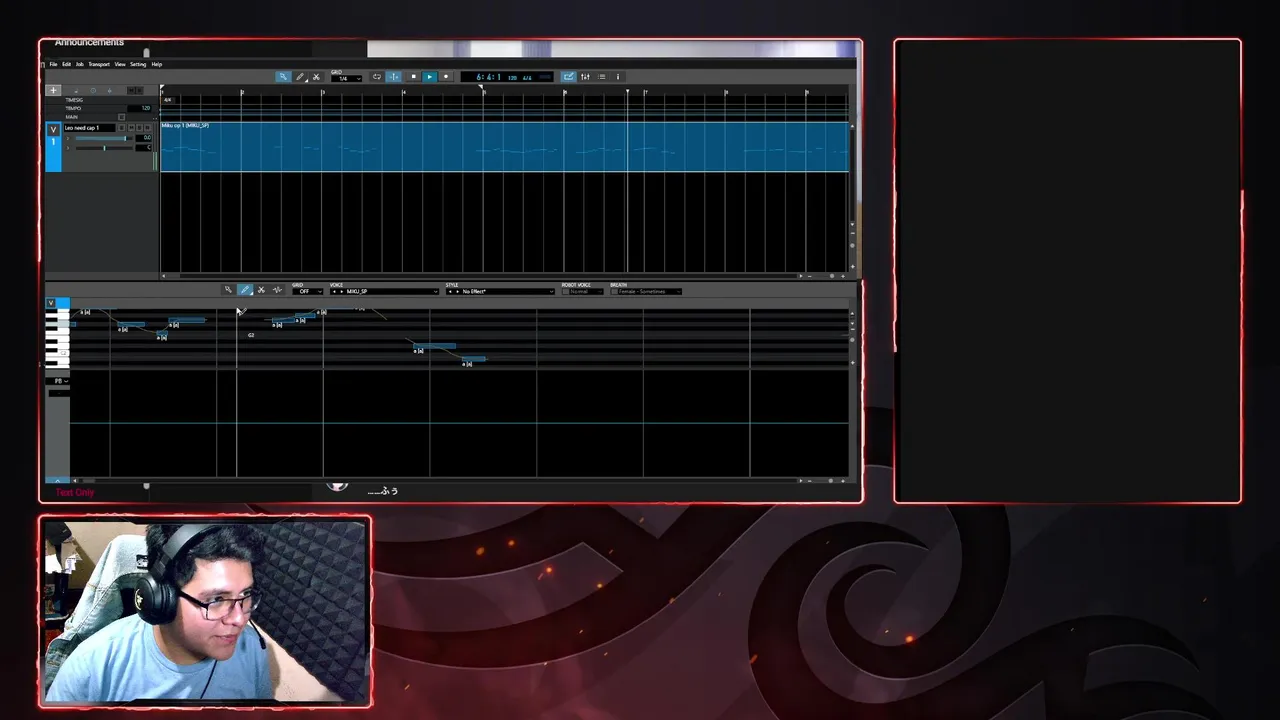Image resolution: width=1280 pixels, height=720 pixels.
Task: Open the VOICE MIKU_SP dropdown
Action: 385,292
